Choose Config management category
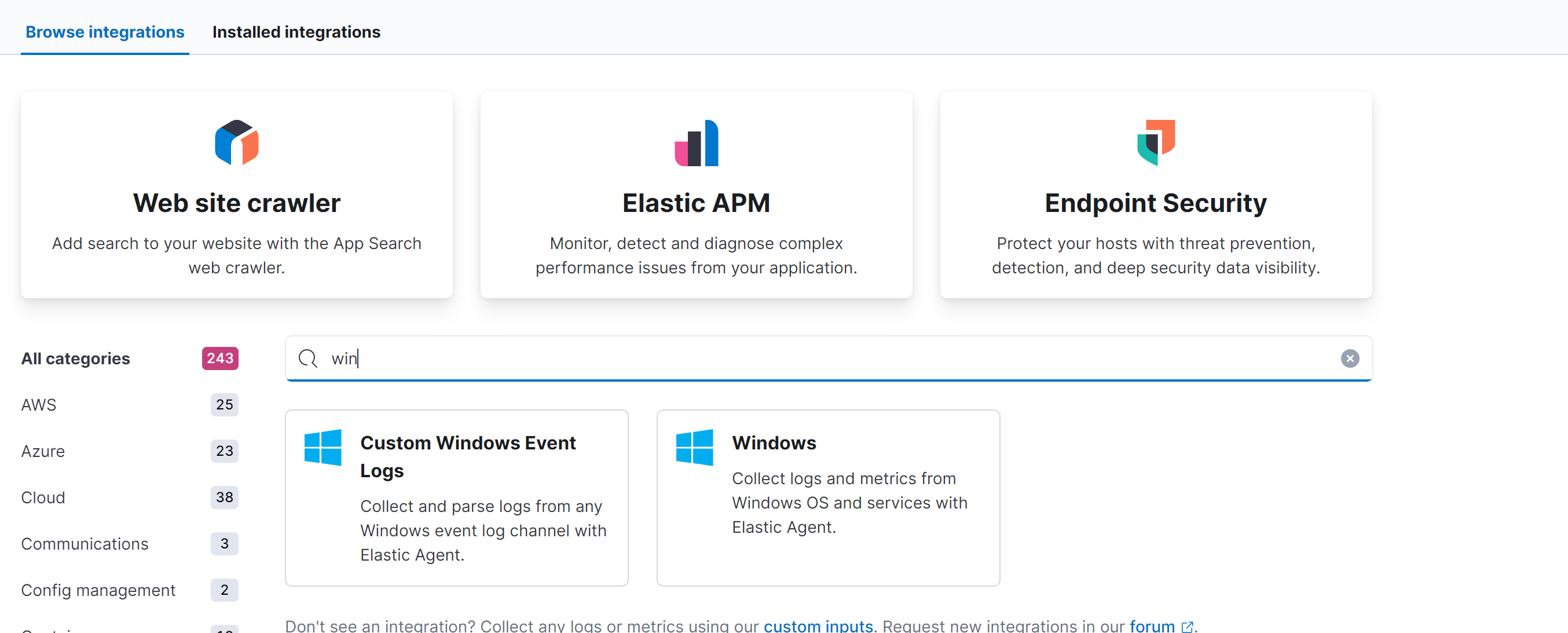Viewport: 1568px width, 633px height. [98, 590]
